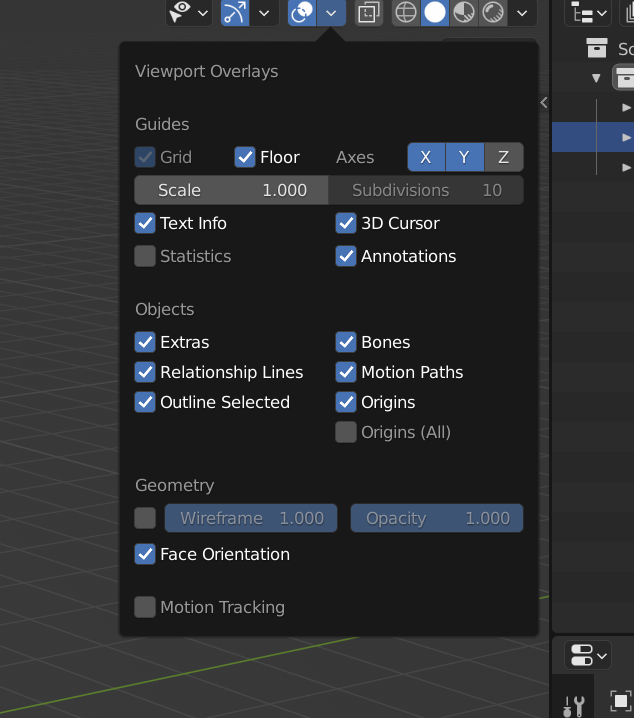Open the Properties editor type dropdown
Image resolution: width=634 pixels, height=718 pixels.
587,656
